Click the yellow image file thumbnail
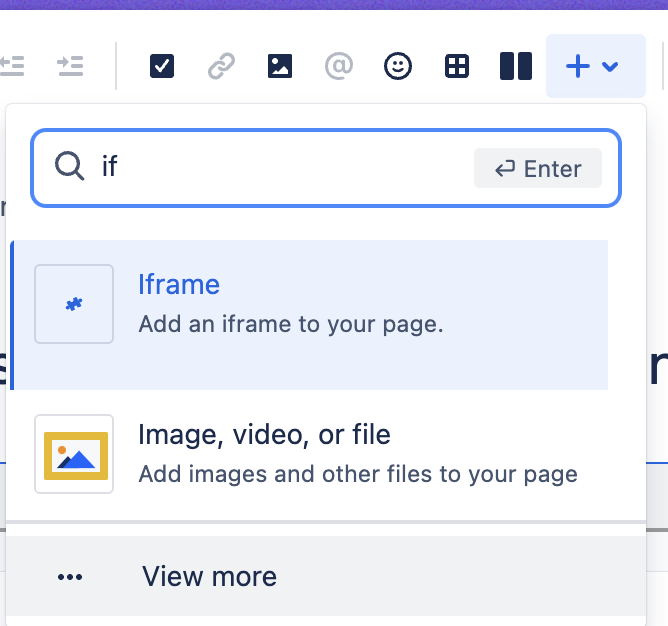 coord(74,454)
